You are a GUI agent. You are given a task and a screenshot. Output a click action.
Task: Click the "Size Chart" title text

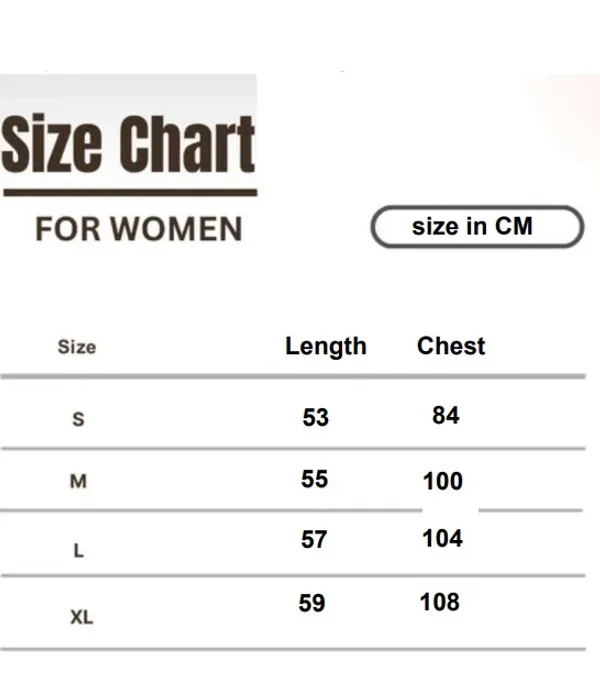pyautogui.click(x=128, y=146)
